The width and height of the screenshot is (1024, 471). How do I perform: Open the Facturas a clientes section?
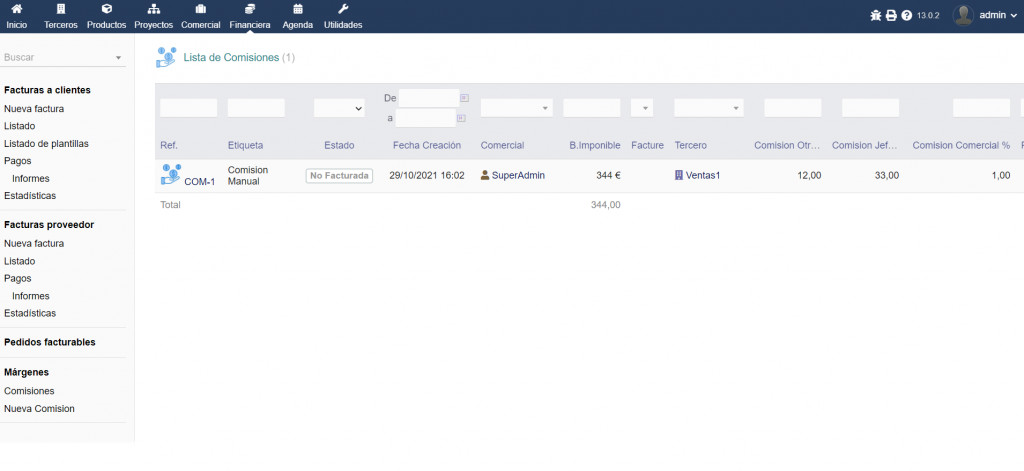pos(47,90)
